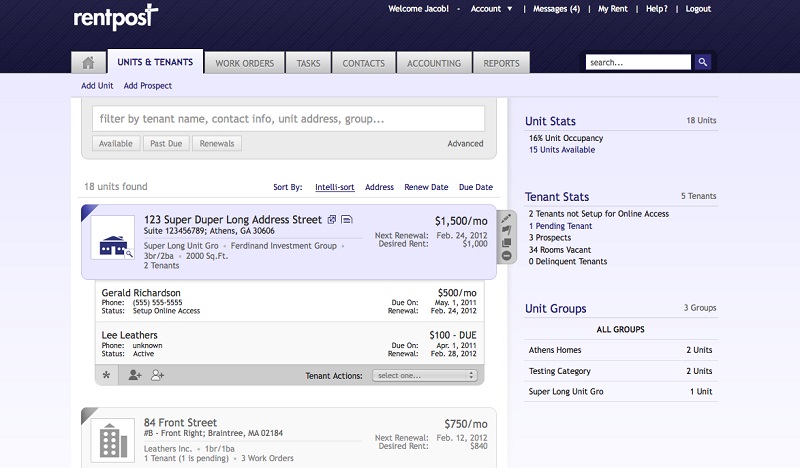
Task: Click 2 Tenants not Setup for Online Access
Action: (x=598, y=214)
